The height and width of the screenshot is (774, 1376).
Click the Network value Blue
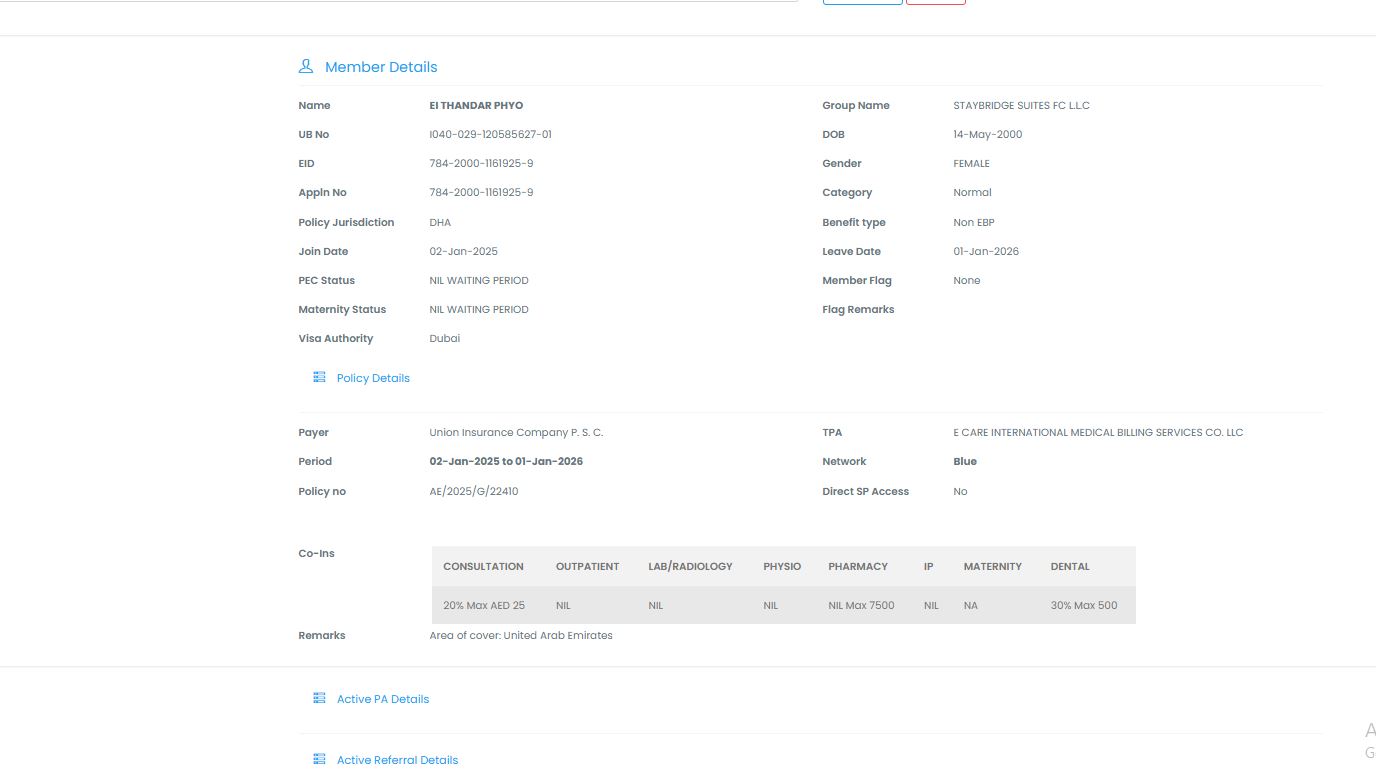pos(965,461)
